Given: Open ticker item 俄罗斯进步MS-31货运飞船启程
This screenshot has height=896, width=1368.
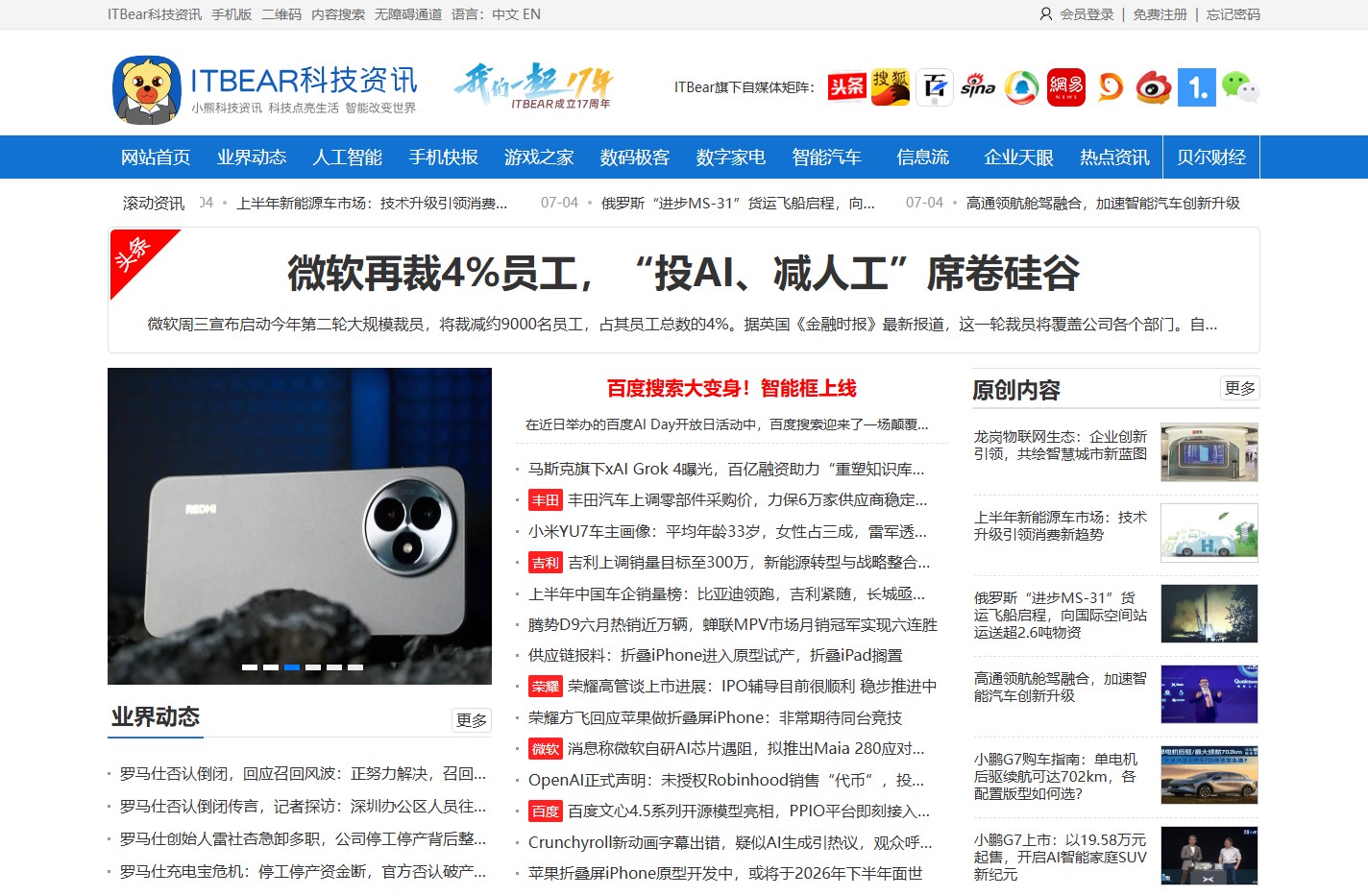Looking at the screenshot, I should 738,203.
